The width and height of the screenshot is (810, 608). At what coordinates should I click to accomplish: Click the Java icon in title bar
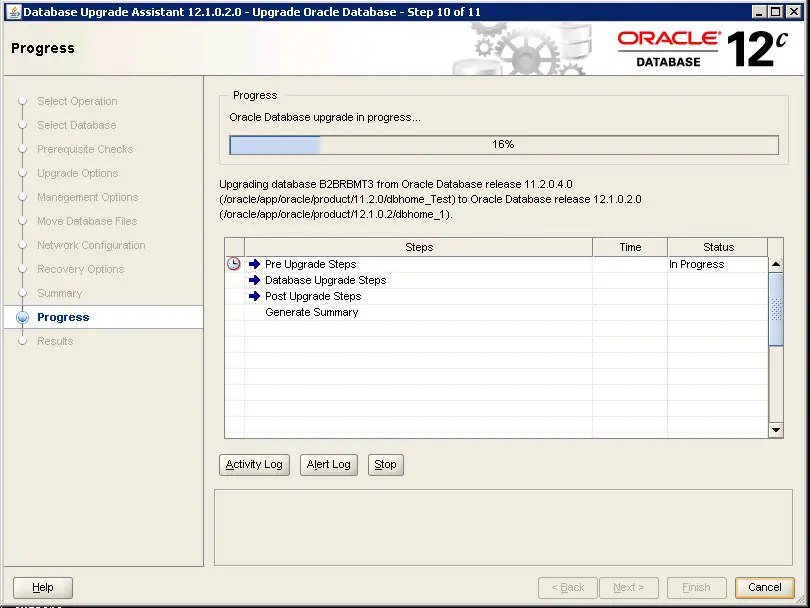click(x=13, y=11)
